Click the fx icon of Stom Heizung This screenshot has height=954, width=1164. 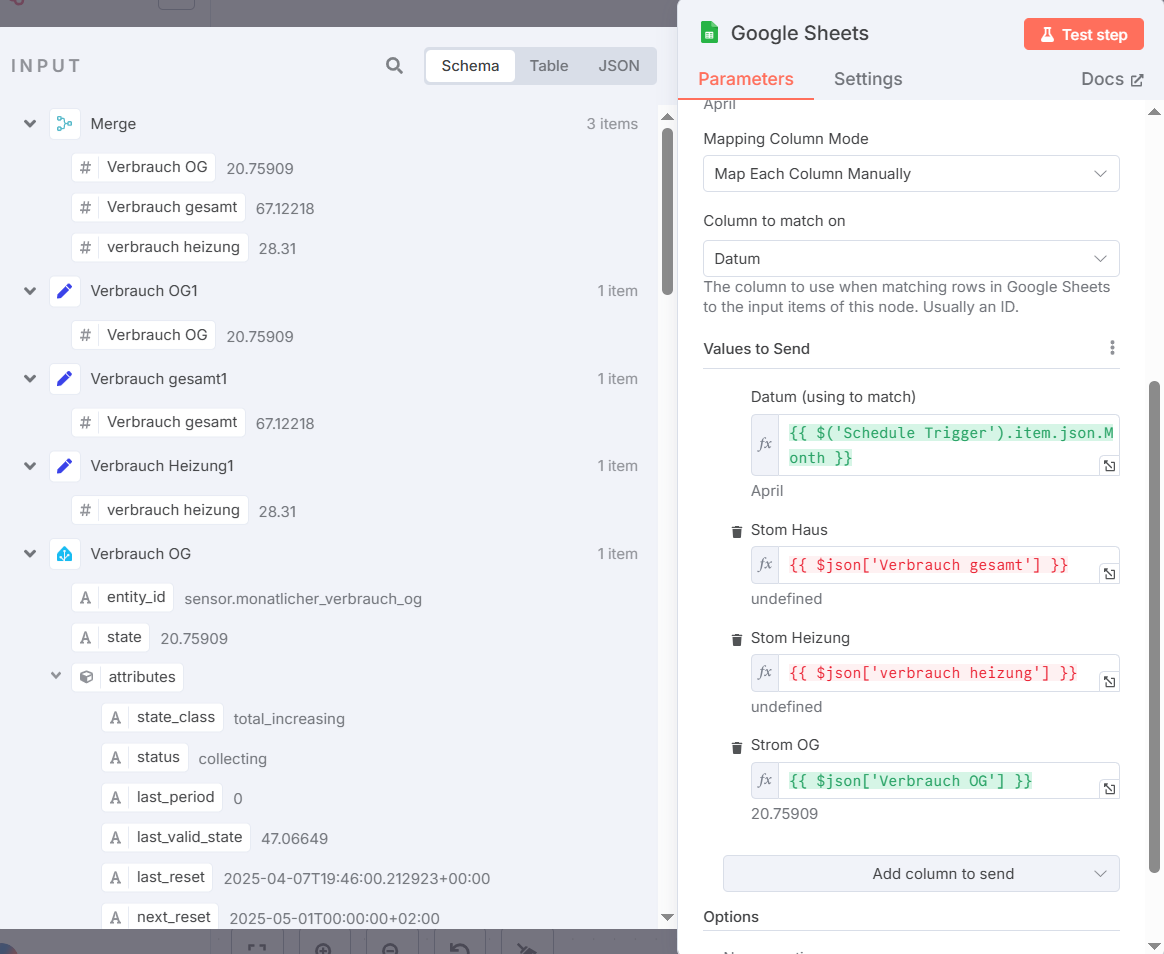pos(765,673)
